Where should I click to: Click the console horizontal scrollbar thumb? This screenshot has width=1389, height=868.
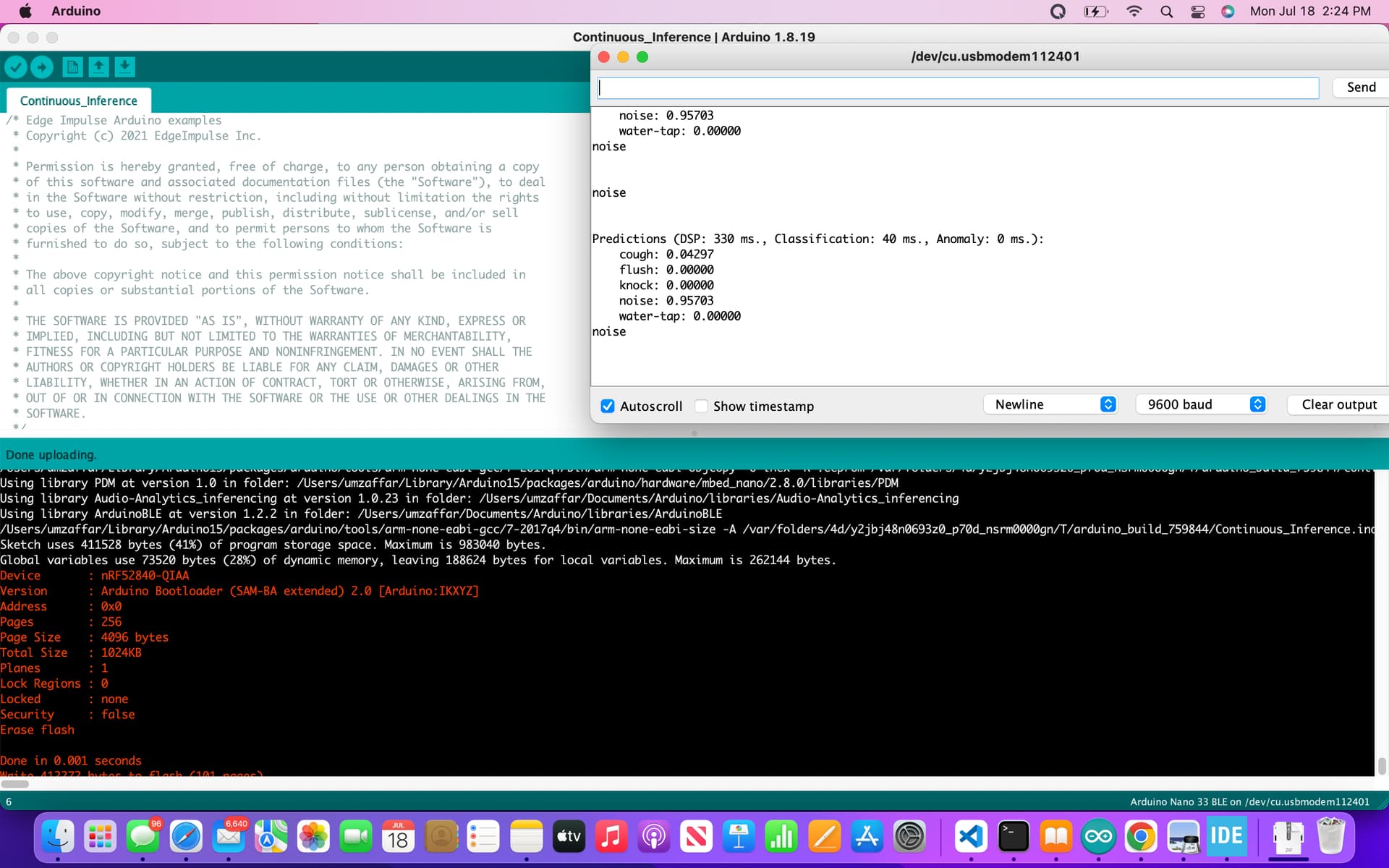[14, 783]
